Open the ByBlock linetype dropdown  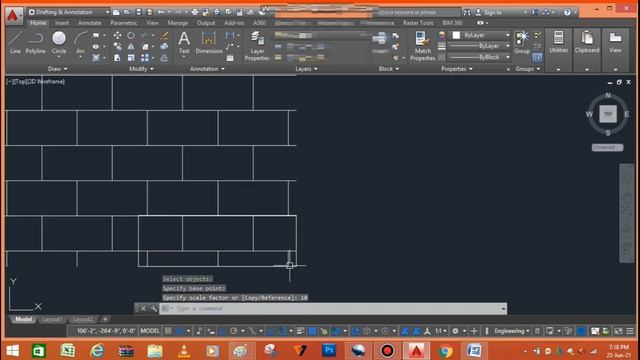pyautogui.click(x=479, y=58)
